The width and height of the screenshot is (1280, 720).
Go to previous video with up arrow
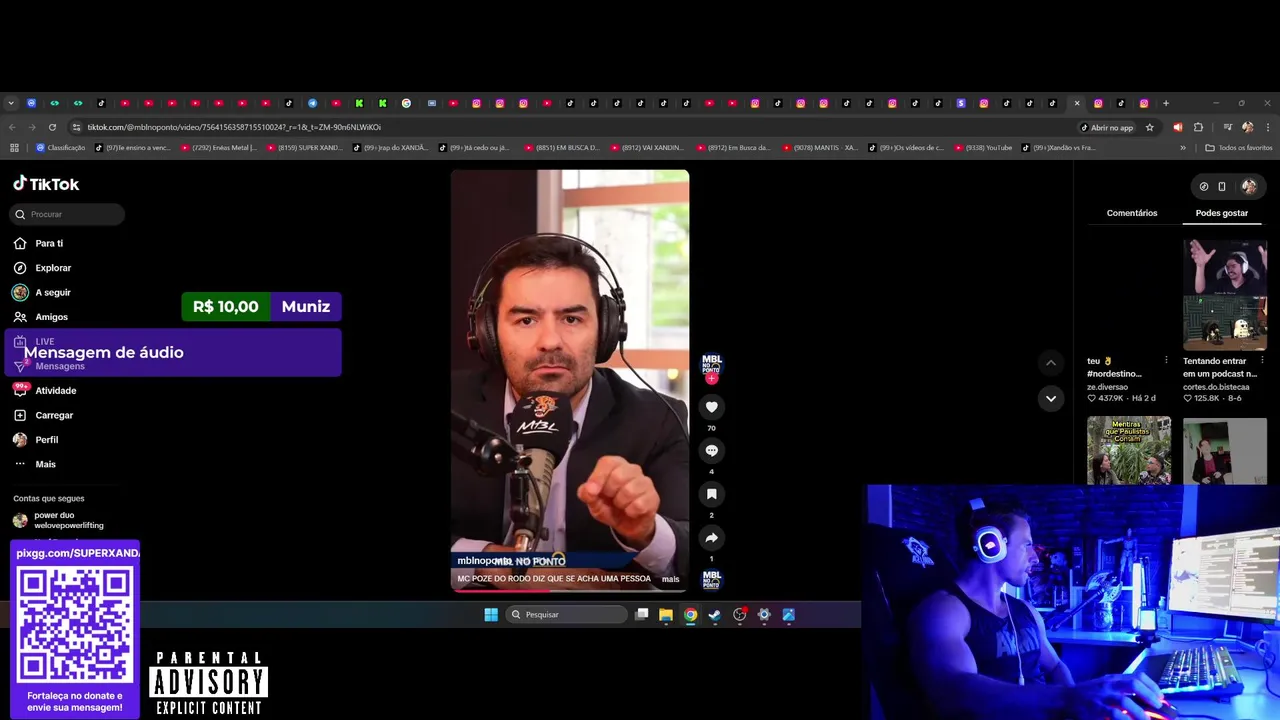[1050, 362]
